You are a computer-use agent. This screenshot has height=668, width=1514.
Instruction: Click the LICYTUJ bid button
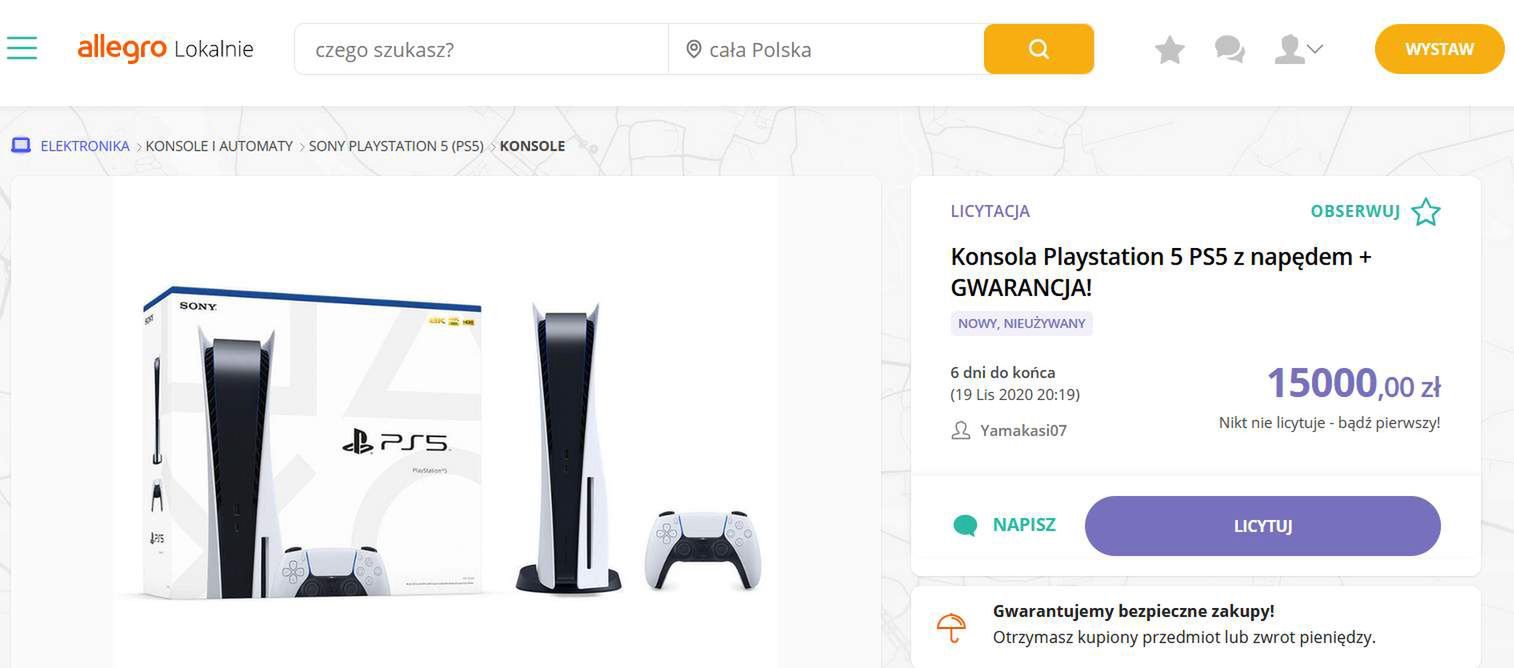pos(1262,526)
